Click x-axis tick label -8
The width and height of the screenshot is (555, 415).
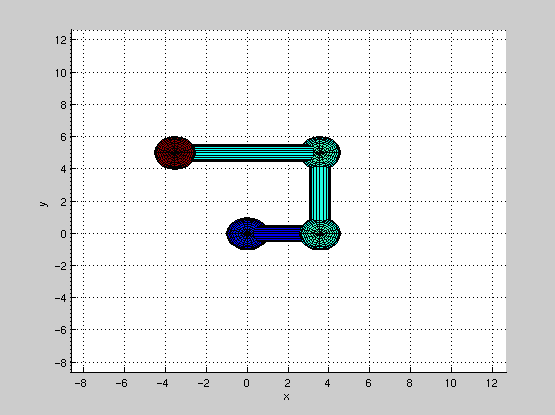pyautogui.click(x=81, y=383)
